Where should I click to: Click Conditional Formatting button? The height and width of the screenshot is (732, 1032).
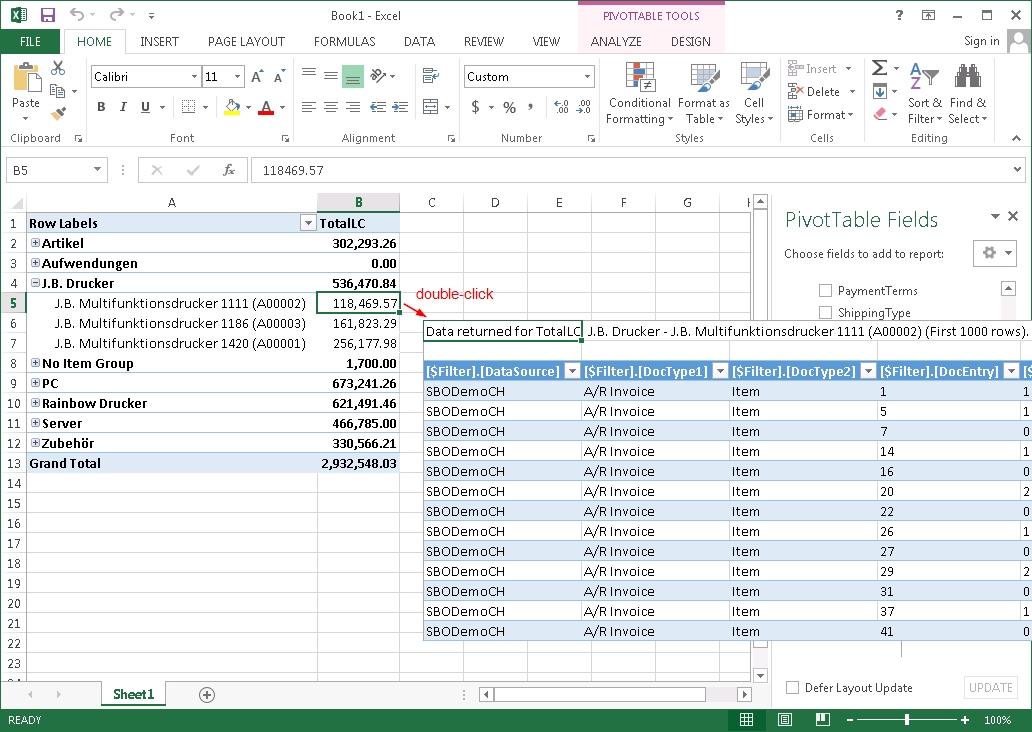[x=639, y=93]
